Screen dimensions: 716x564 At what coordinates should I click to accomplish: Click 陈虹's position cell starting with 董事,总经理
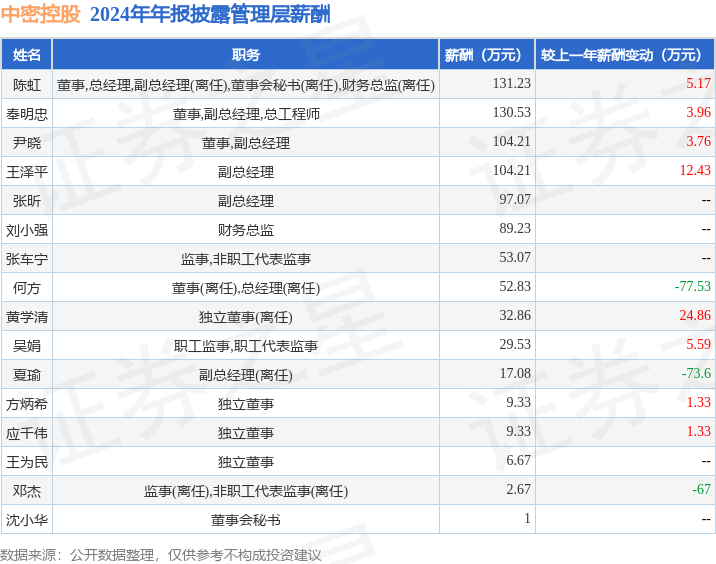[x=246, y=85]
